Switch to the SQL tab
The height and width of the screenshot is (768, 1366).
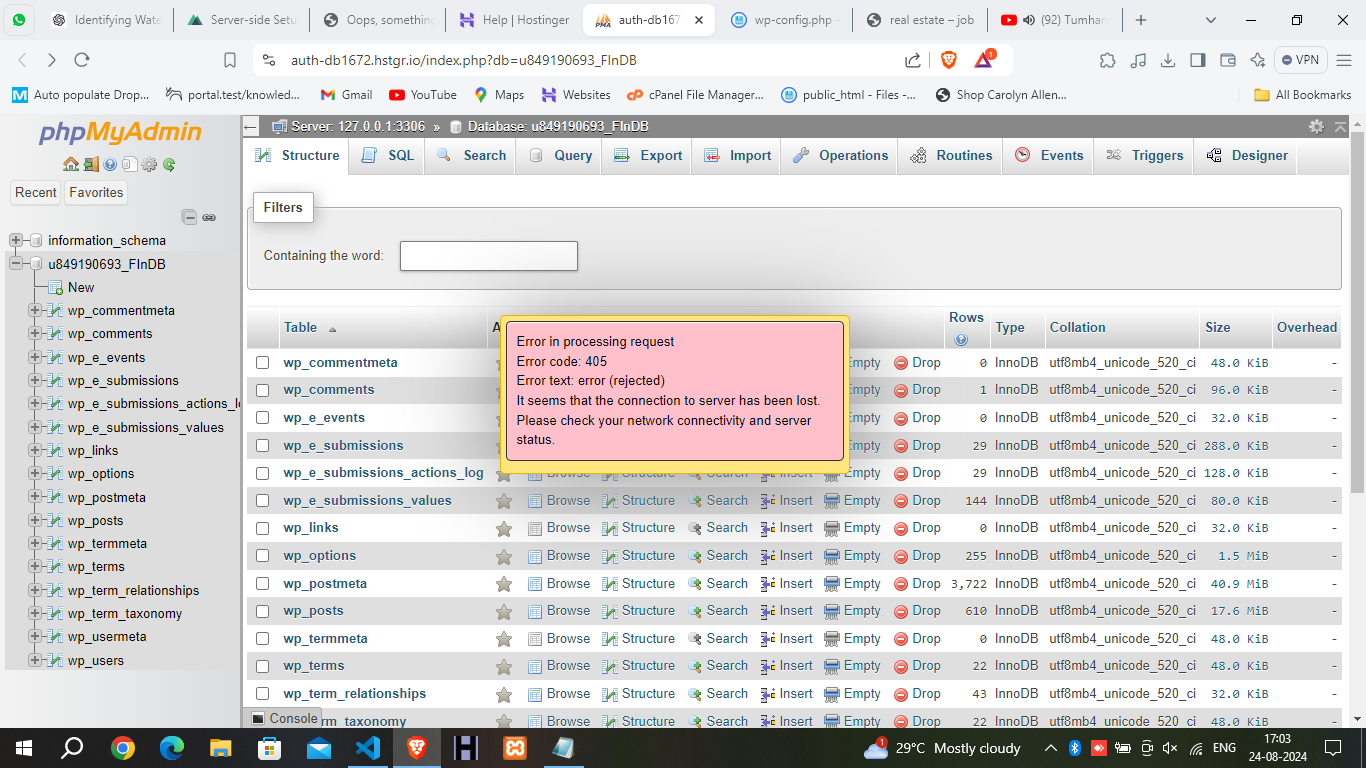[x=387, y=156]
